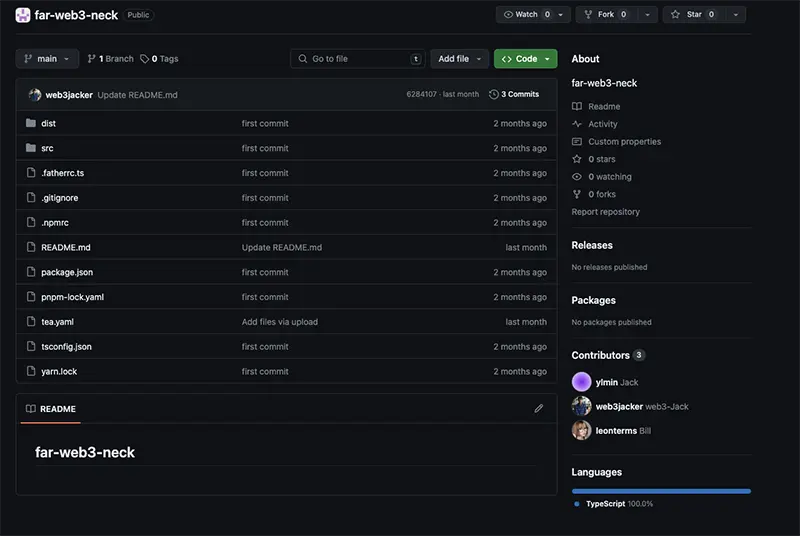The width and height of the screenshot is (800, 536).
Task: Open the Activity link in About sidebar
Action: coord(602,124)
